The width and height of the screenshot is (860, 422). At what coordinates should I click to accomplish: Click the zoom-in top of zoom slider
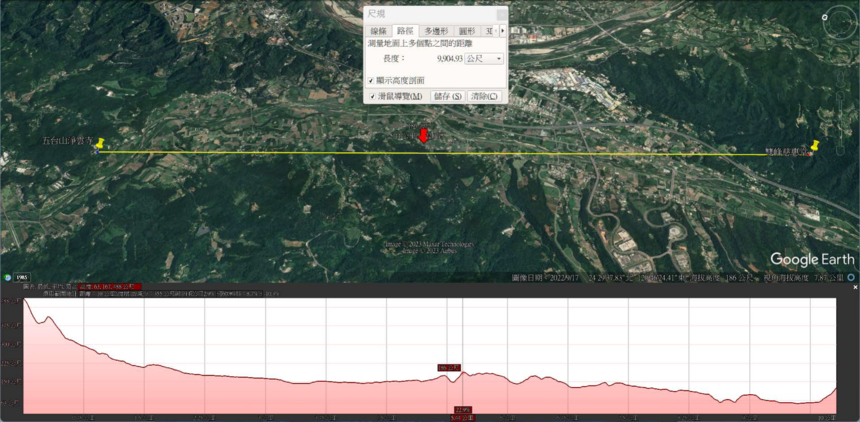[x=842, y=97]
